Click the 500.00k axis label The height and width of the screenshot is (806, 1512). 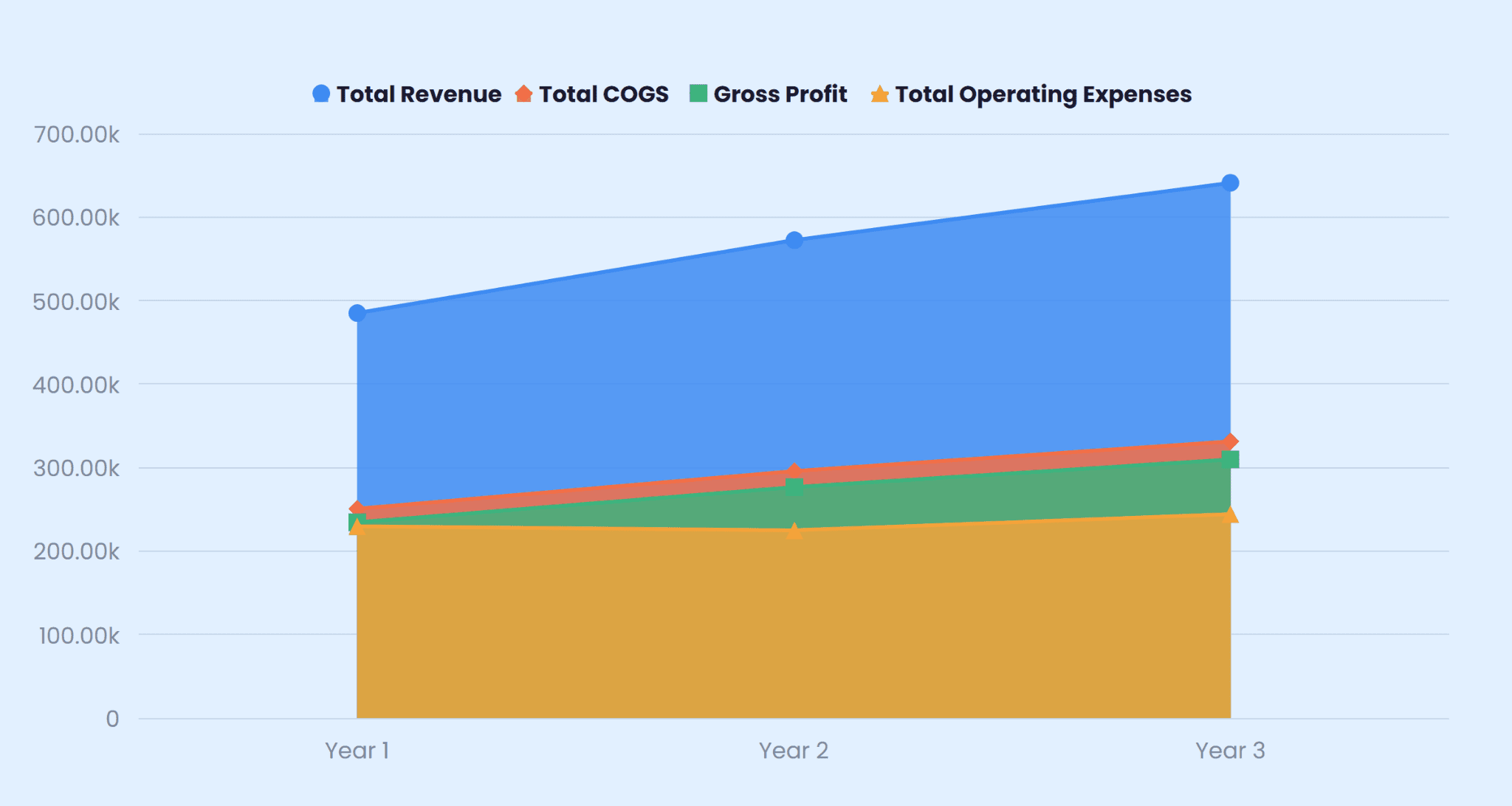tap(76, 301)
